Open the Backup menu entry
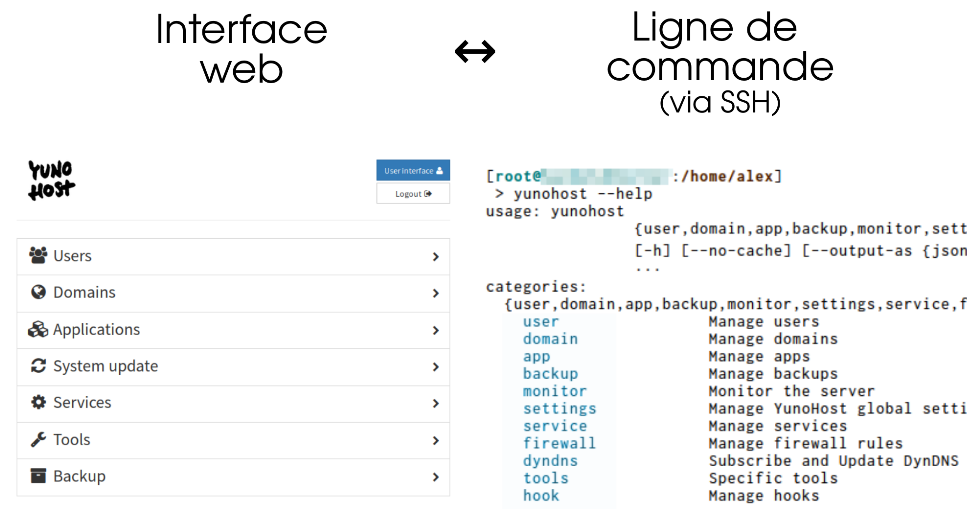The image size is (967, 511). pyautogui.click(x=233, y=477)
